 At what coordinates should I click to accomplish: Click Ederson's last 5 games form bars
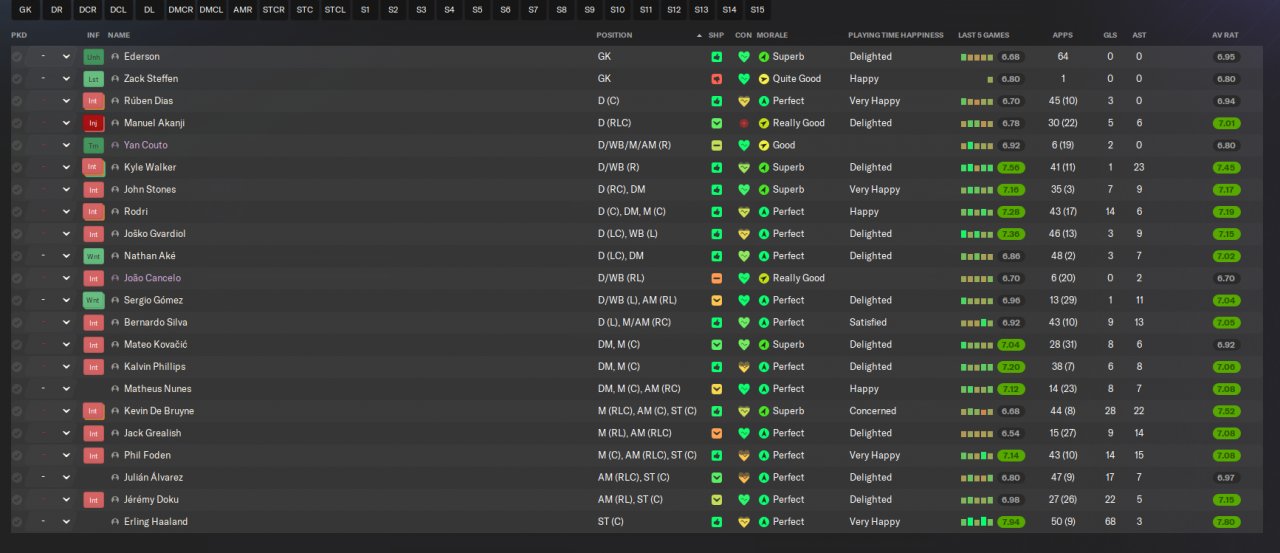point(977,57)
